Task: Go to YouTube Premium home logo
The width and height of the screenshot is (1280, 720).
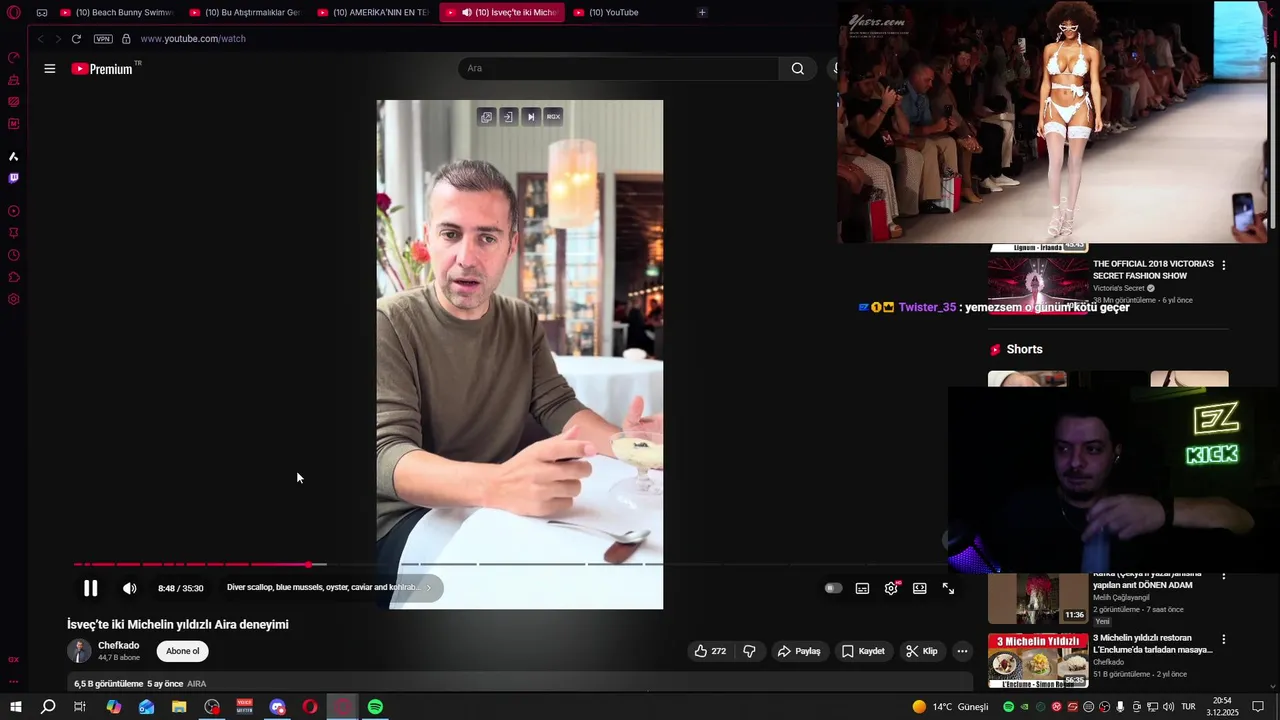Action: pyautogui.click(x=102, y=69)
